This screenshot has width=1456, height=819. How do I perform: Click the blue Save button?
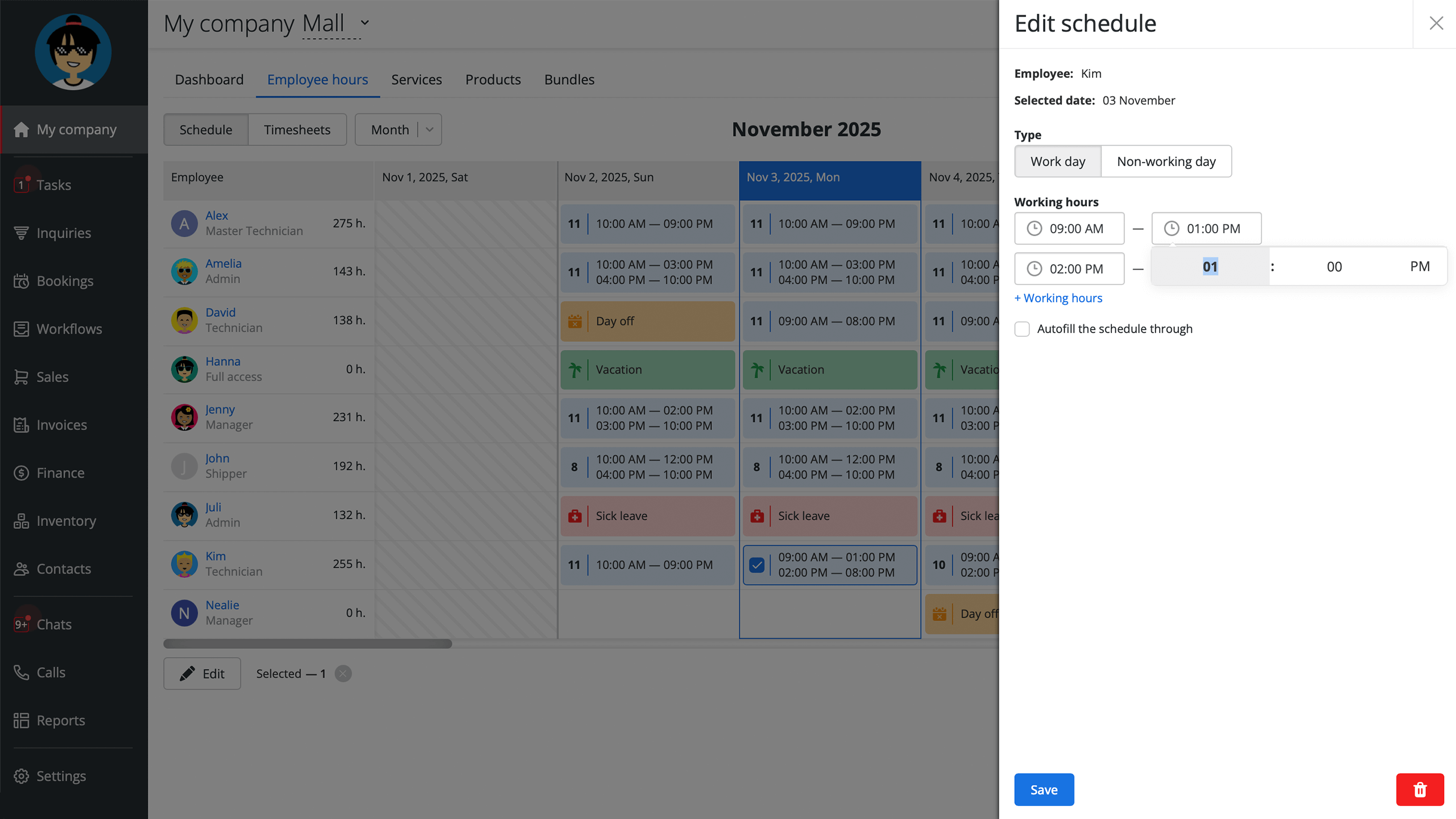coord(1044,789)
